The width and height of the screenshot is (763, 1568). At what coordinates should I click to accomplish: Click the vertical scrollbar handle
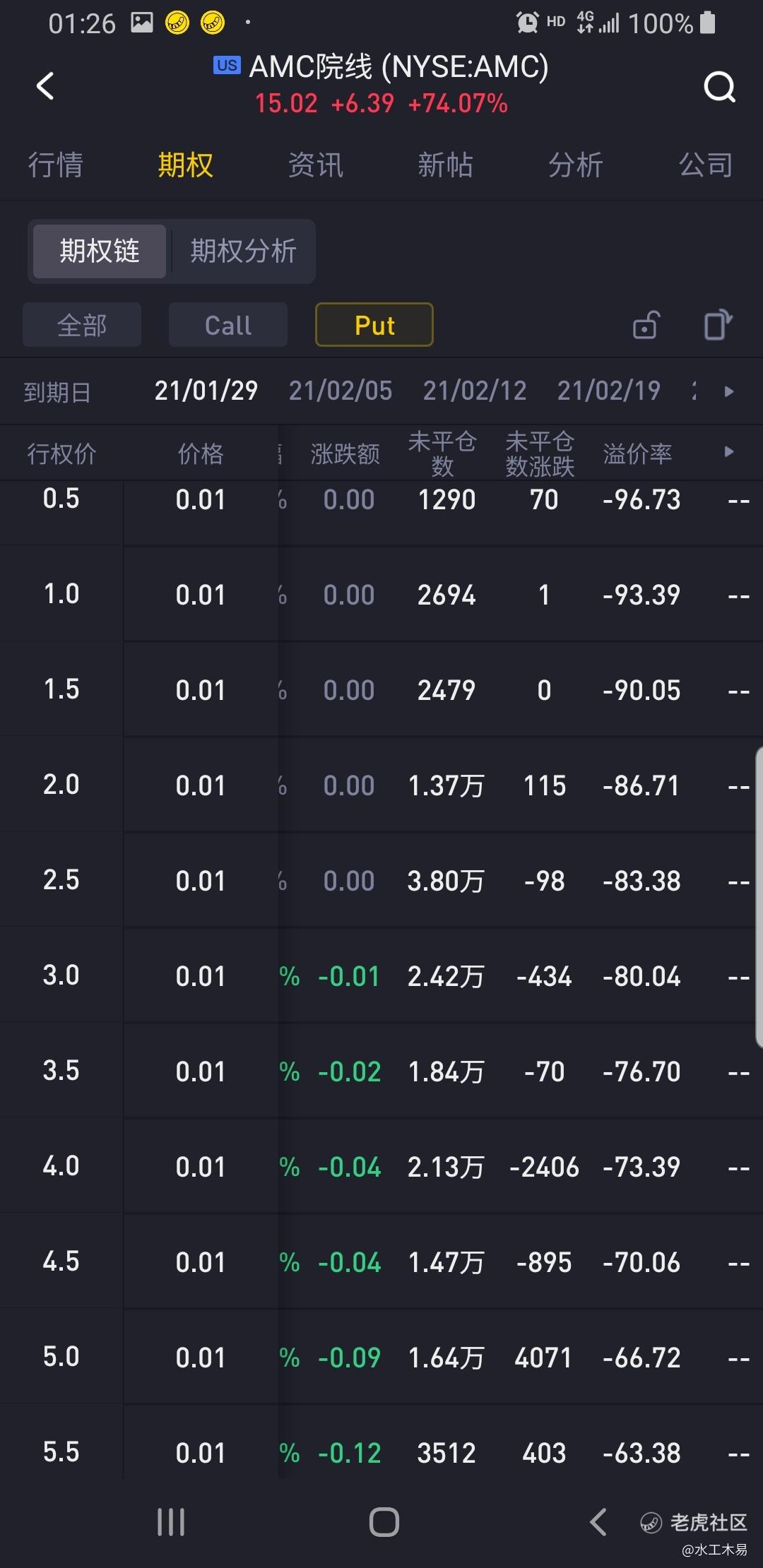[x=759, y=897]
